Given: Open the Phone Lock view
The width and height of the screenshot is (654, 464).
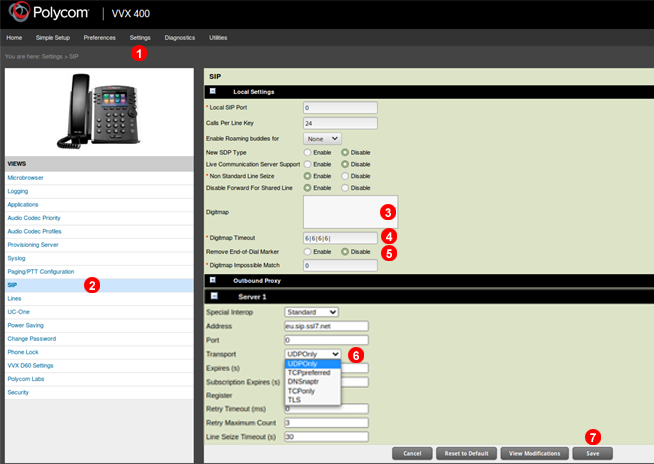Looking at the screenshot, I should pos(23,352).
